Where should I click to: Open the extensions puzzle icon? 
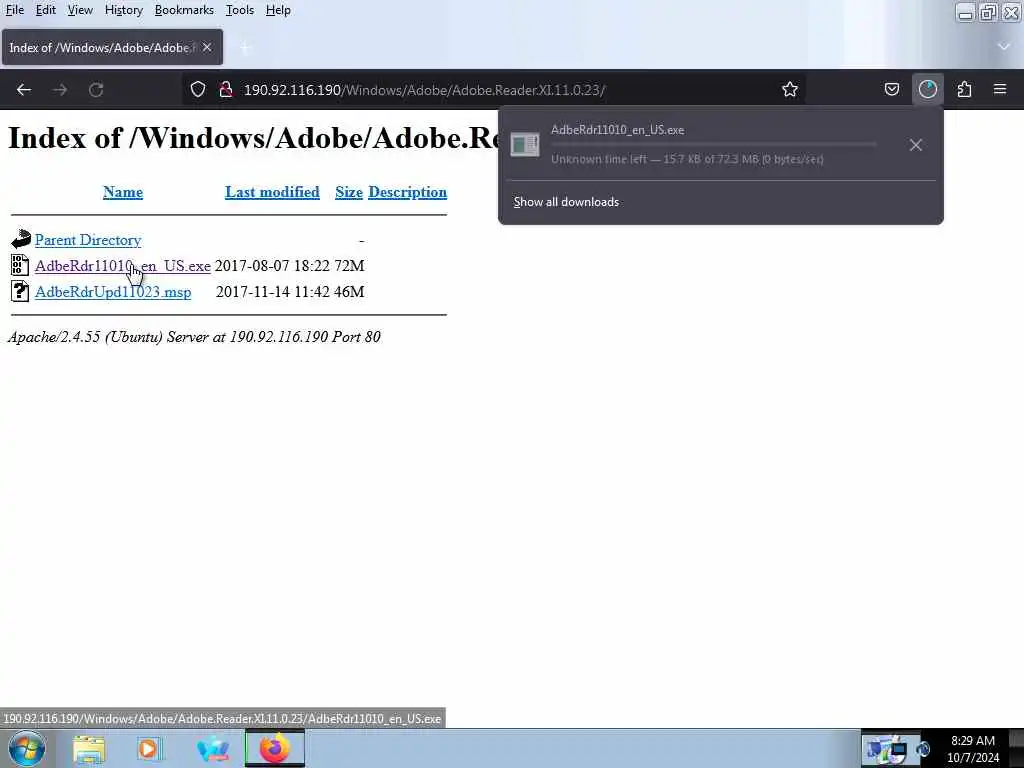coord(964,89)
